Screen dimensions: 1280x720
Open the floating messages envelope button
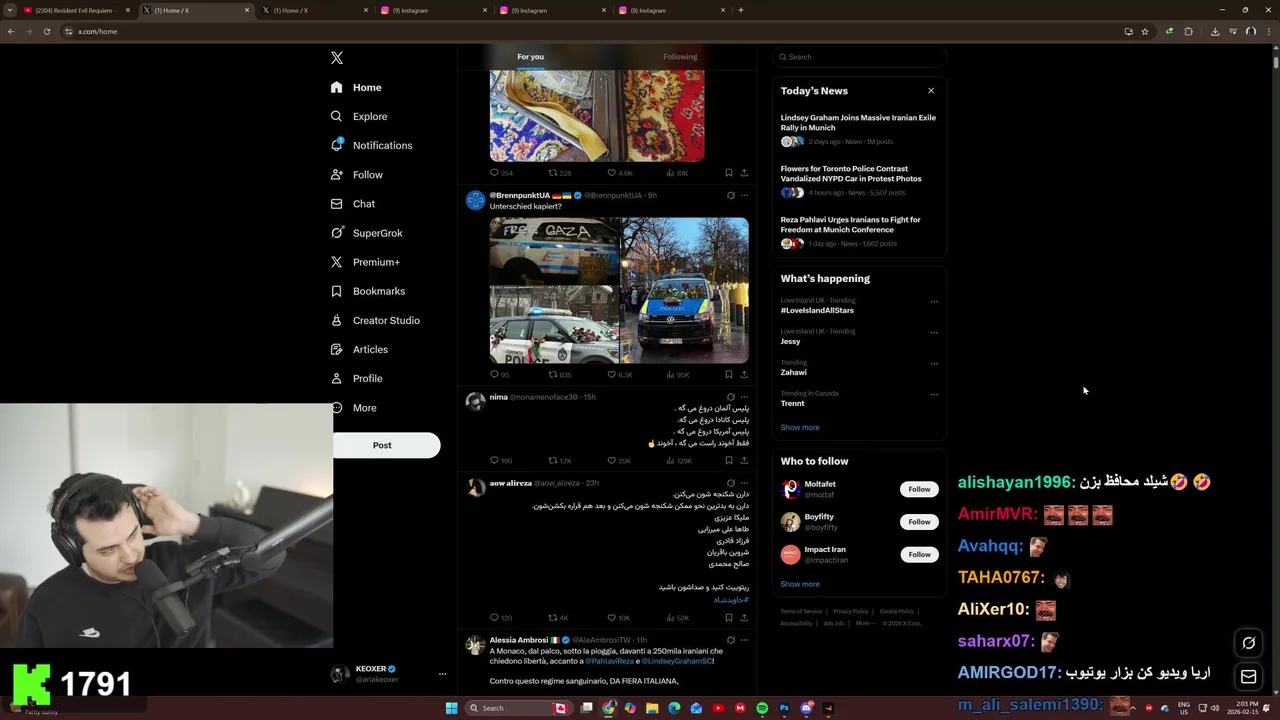[1248, 677]
